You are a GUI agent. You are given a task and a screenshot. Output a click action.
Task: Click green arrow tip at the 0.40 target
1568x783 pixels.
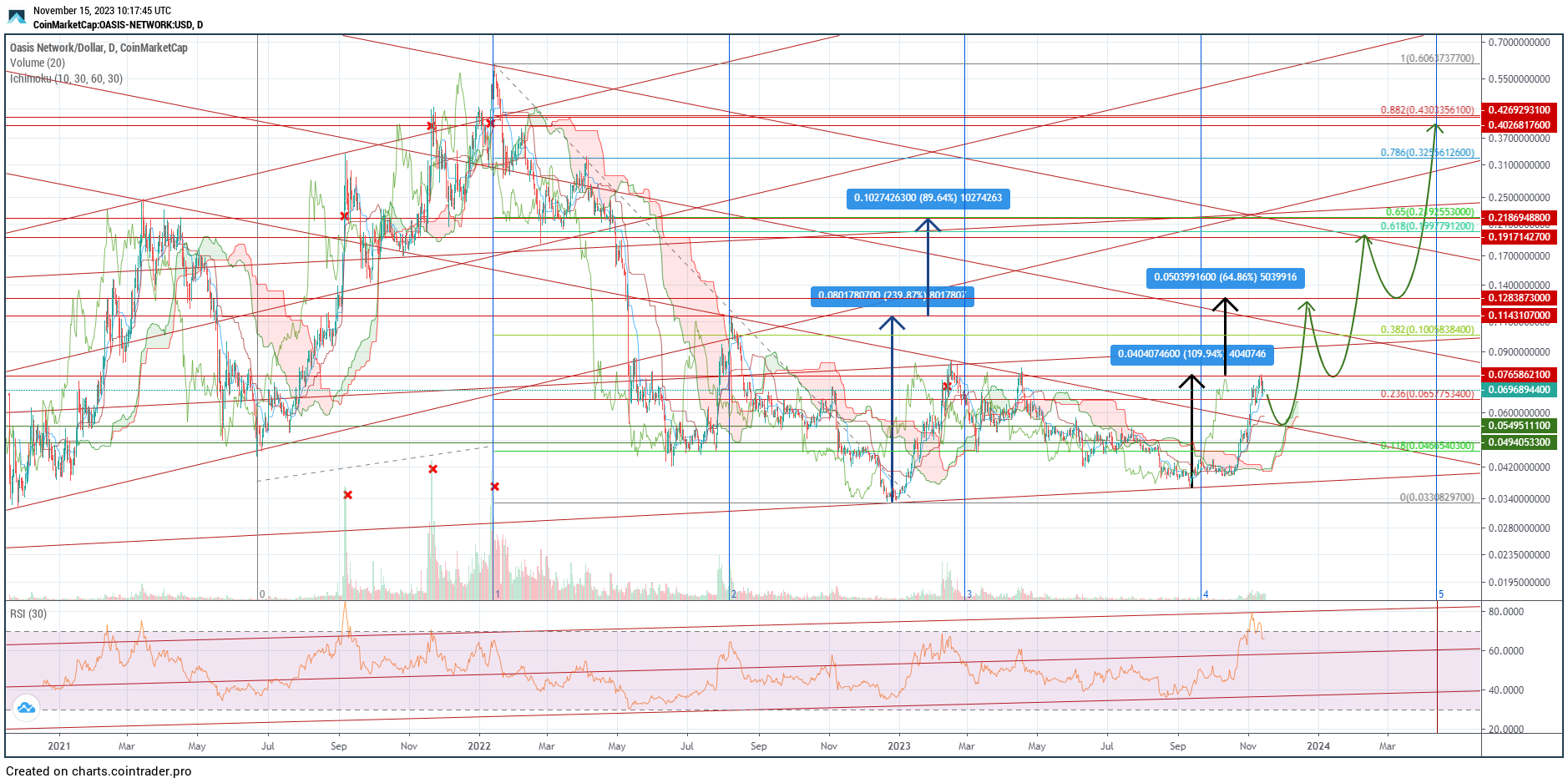[x=1435, y=127]
